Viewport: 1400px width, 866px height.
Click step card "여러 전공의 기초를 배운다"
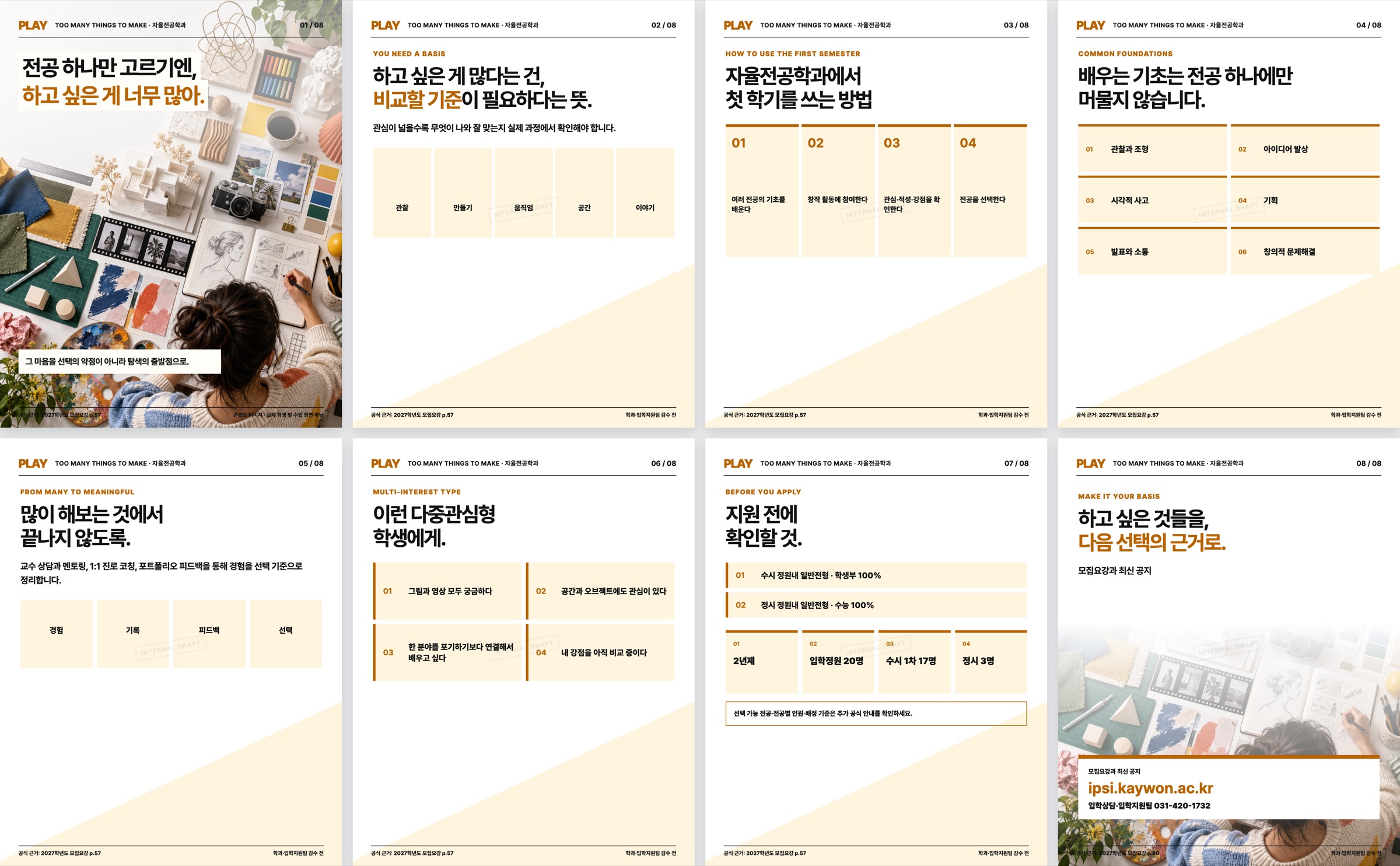click(x=762, y=191)
